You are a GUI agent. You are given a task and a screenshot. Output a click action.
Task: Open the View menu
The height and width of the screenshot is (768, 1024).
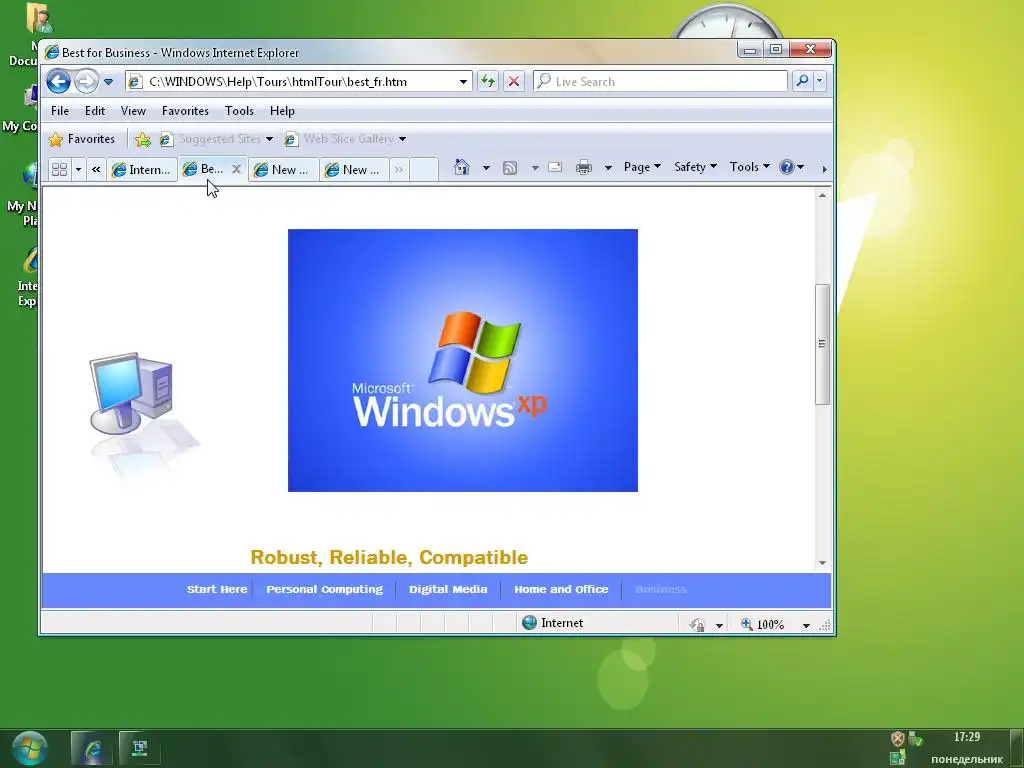coord(133,111)
